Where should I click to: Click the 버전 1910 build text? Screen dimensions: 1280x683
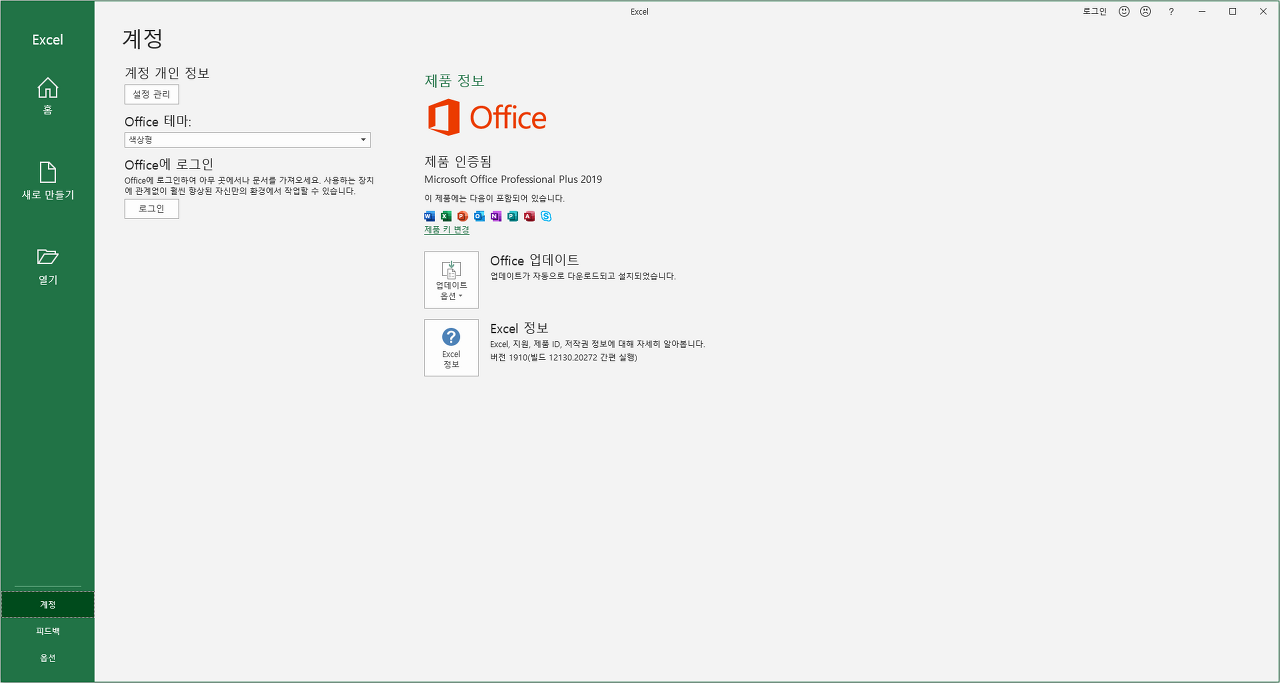pos(563,357)
